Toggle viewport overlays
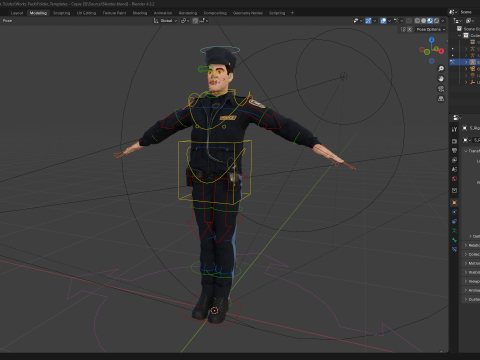The width and height of the screenshot is (480, 360). (383, 21)
